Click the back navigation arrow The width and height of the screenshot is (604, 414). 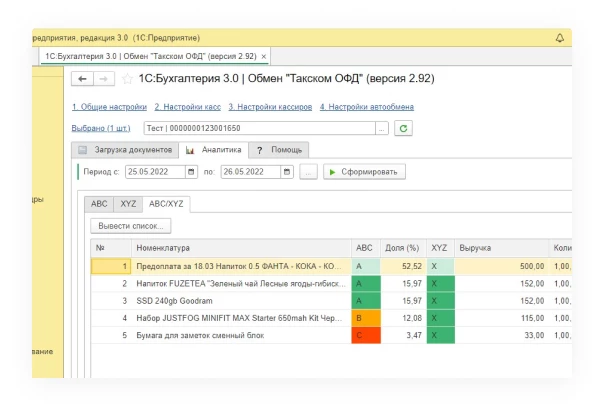pos(83,78)
